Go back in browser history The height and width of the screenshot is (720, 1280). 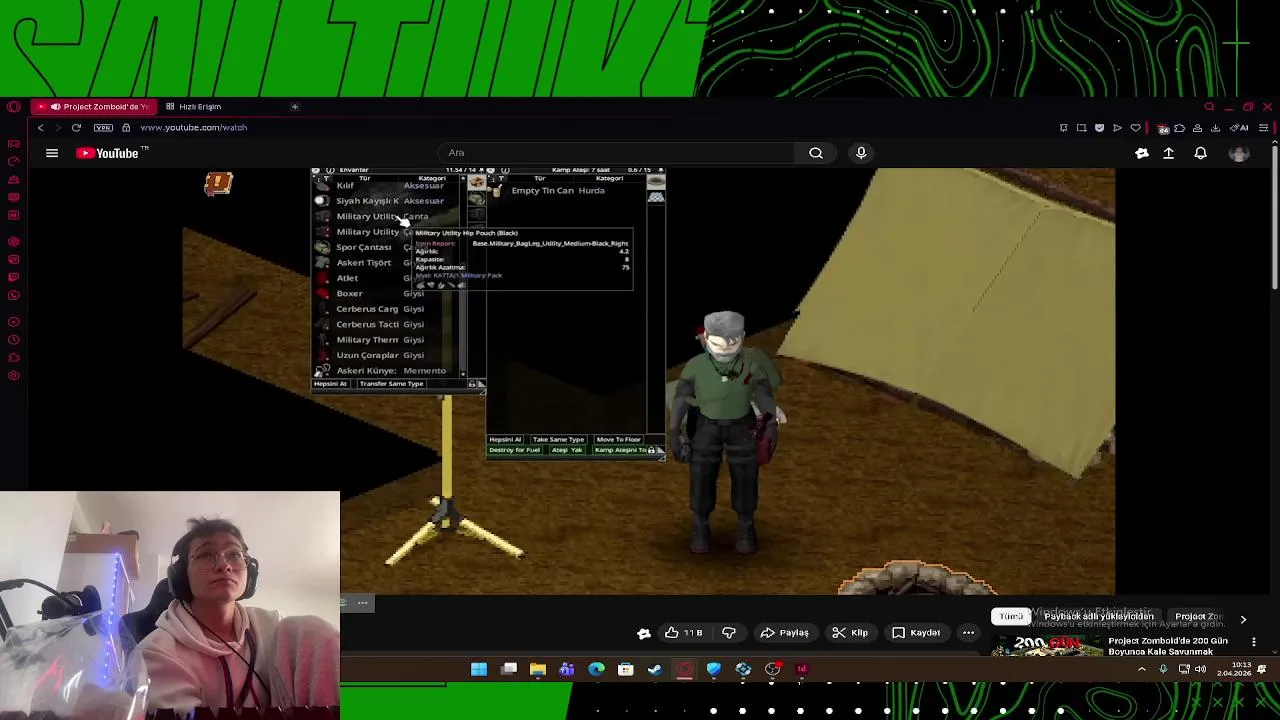(x=41, y=128)
